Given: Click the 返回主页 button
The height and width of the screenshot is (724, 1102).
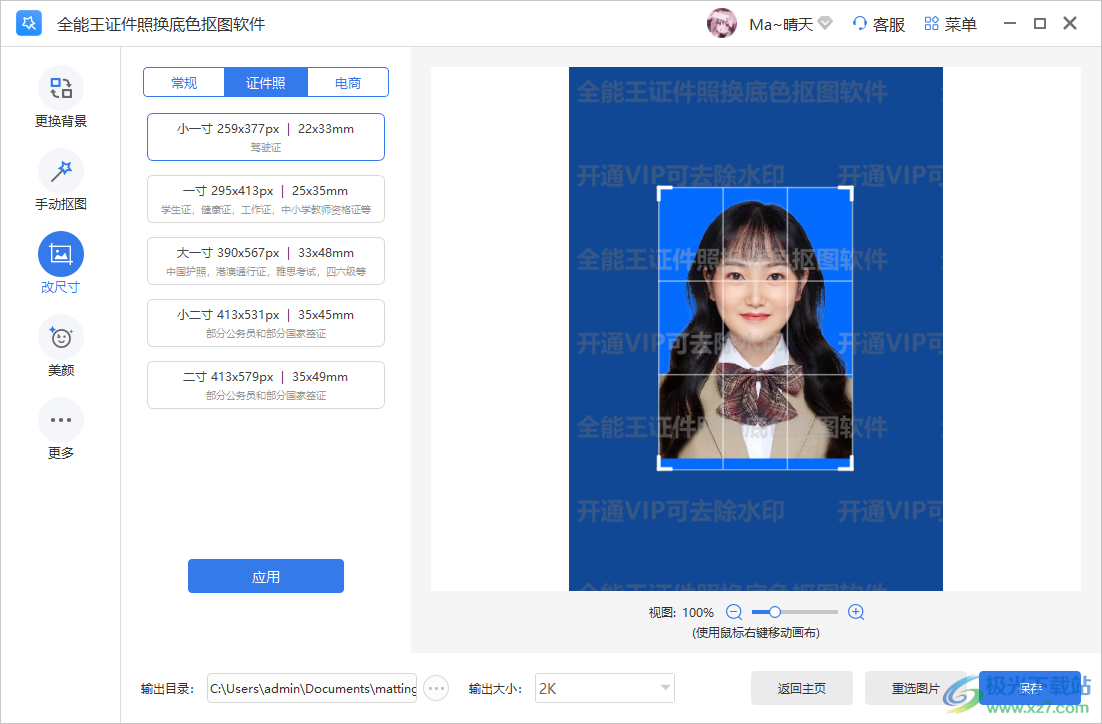Looking at the screenshot, I should point(802,688).
